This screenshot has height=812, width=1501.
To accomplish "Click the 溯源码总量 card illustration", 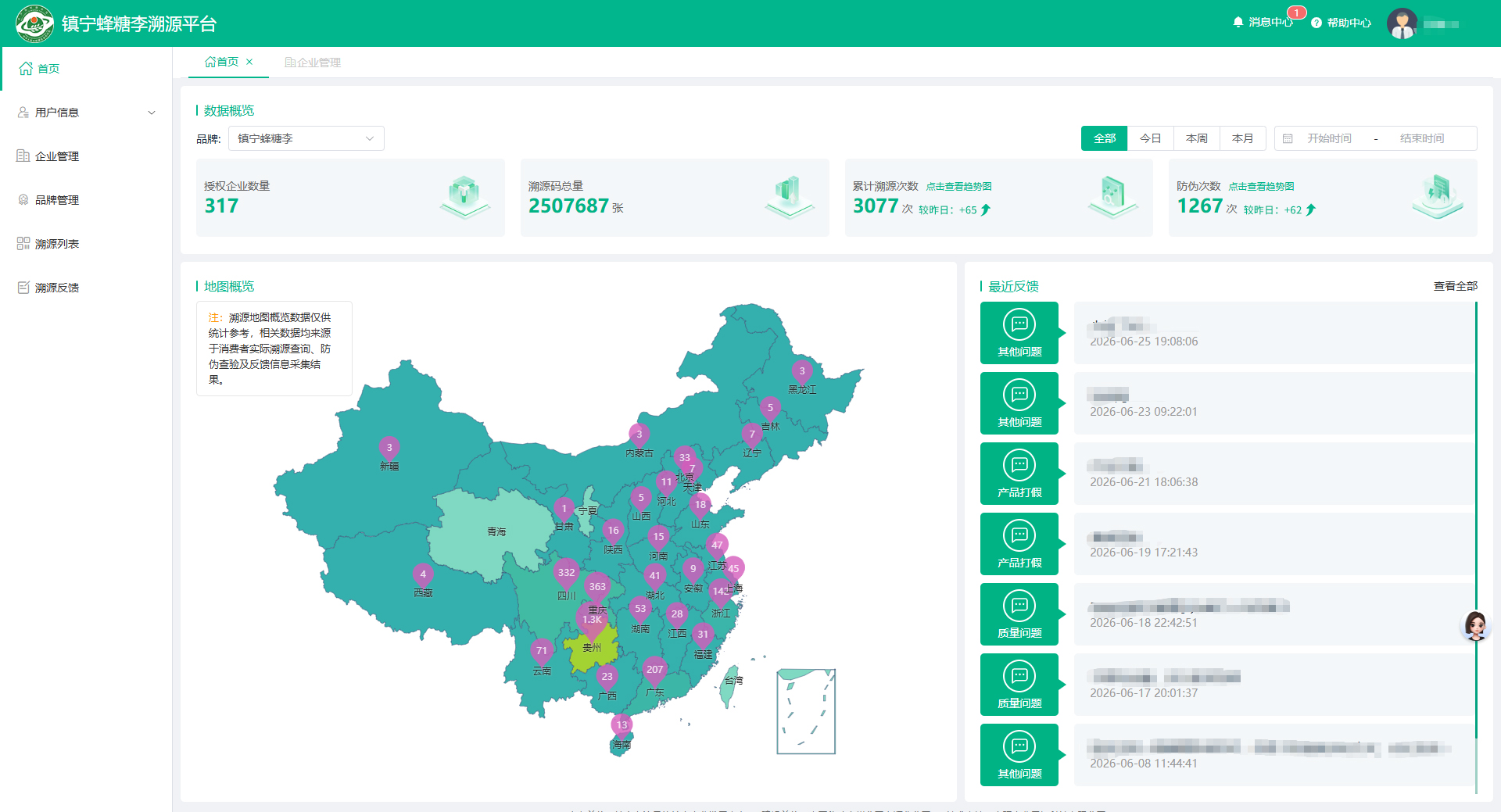I will pyautogui.click(x=790, y=197).
